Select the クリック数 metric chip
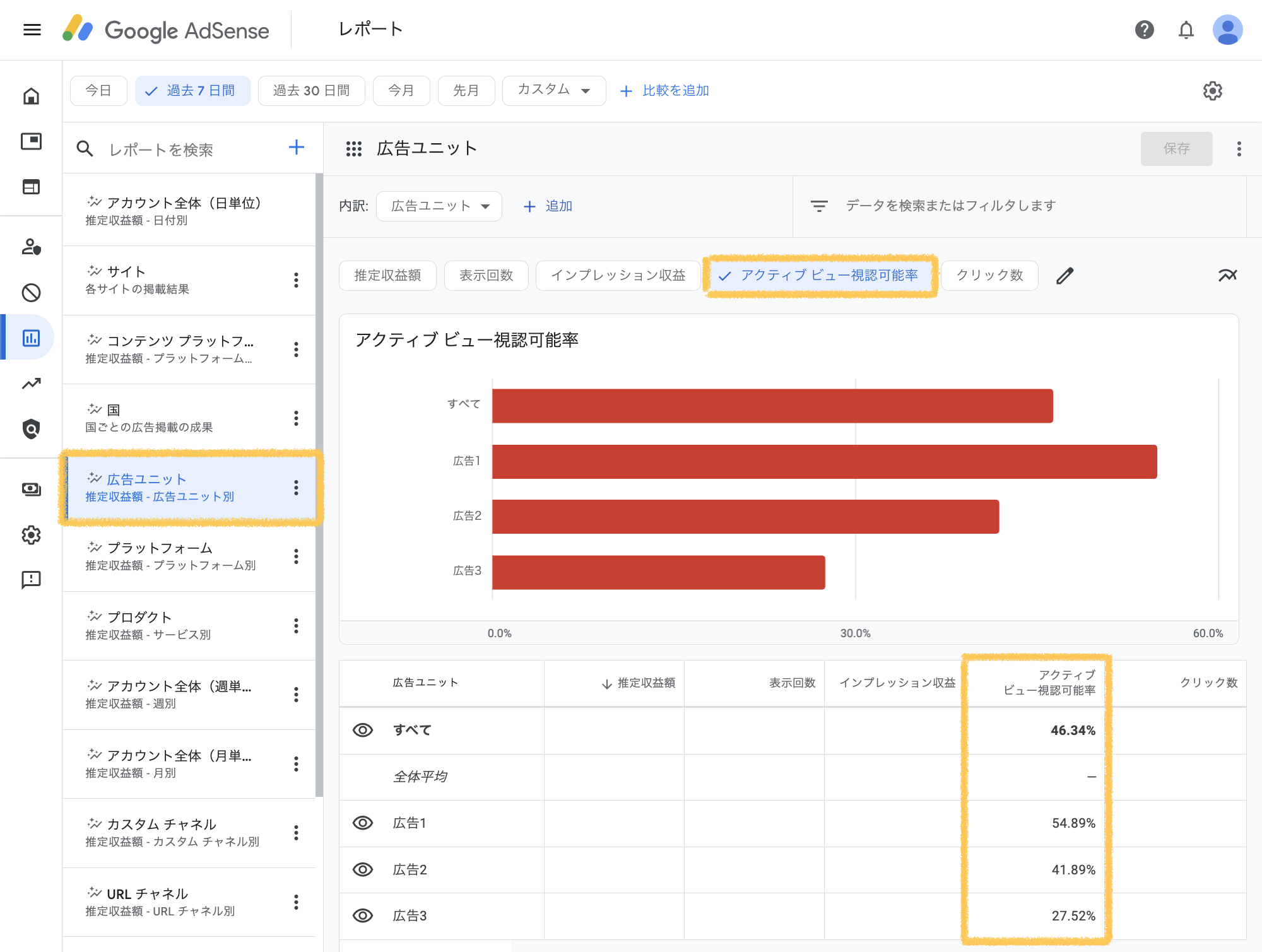Image resolution: width=1262 pixels, height=952 pixels. pyautogui.click(x=989, y=276)
